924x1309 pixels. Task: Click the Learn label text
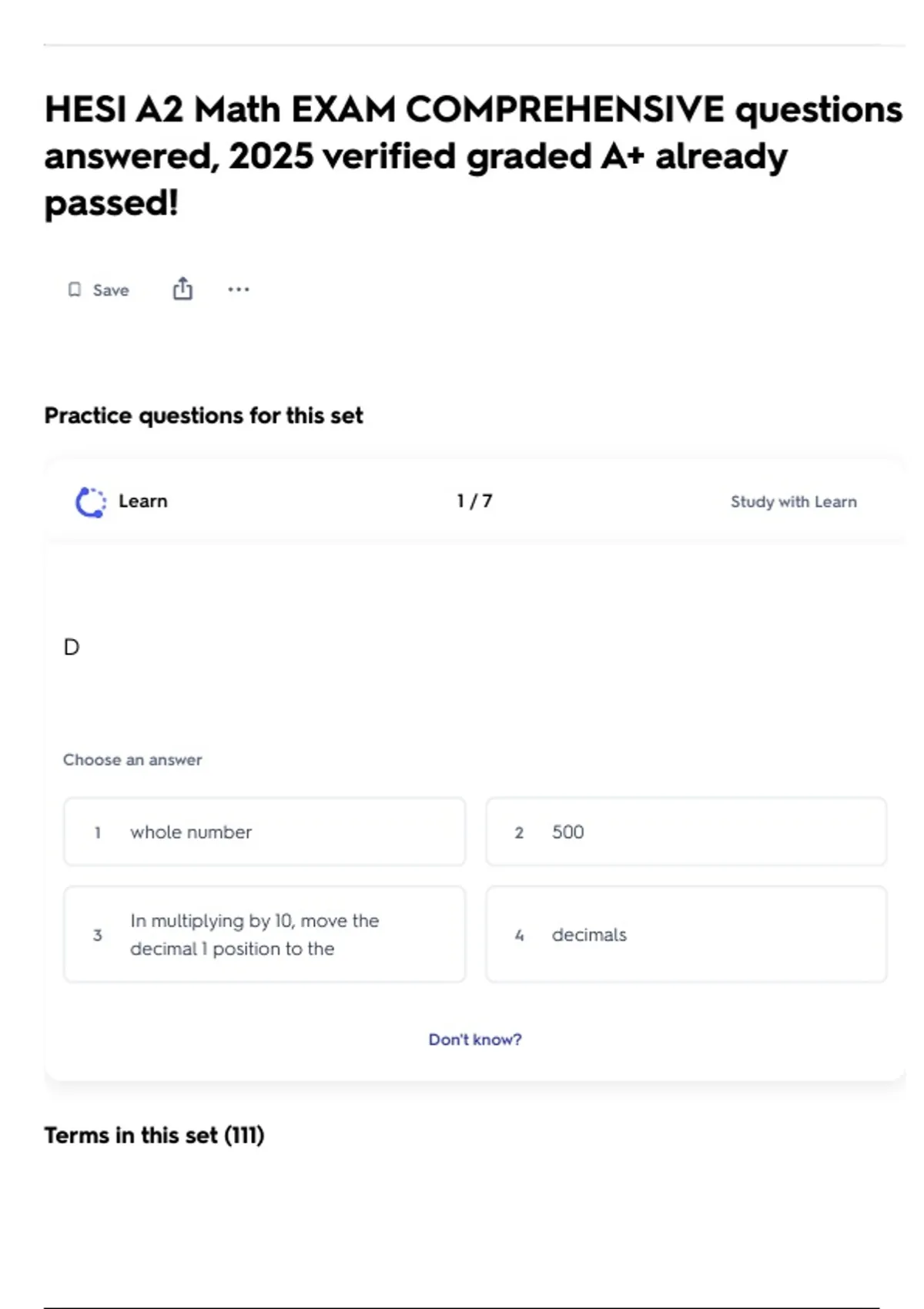[142, 501]
